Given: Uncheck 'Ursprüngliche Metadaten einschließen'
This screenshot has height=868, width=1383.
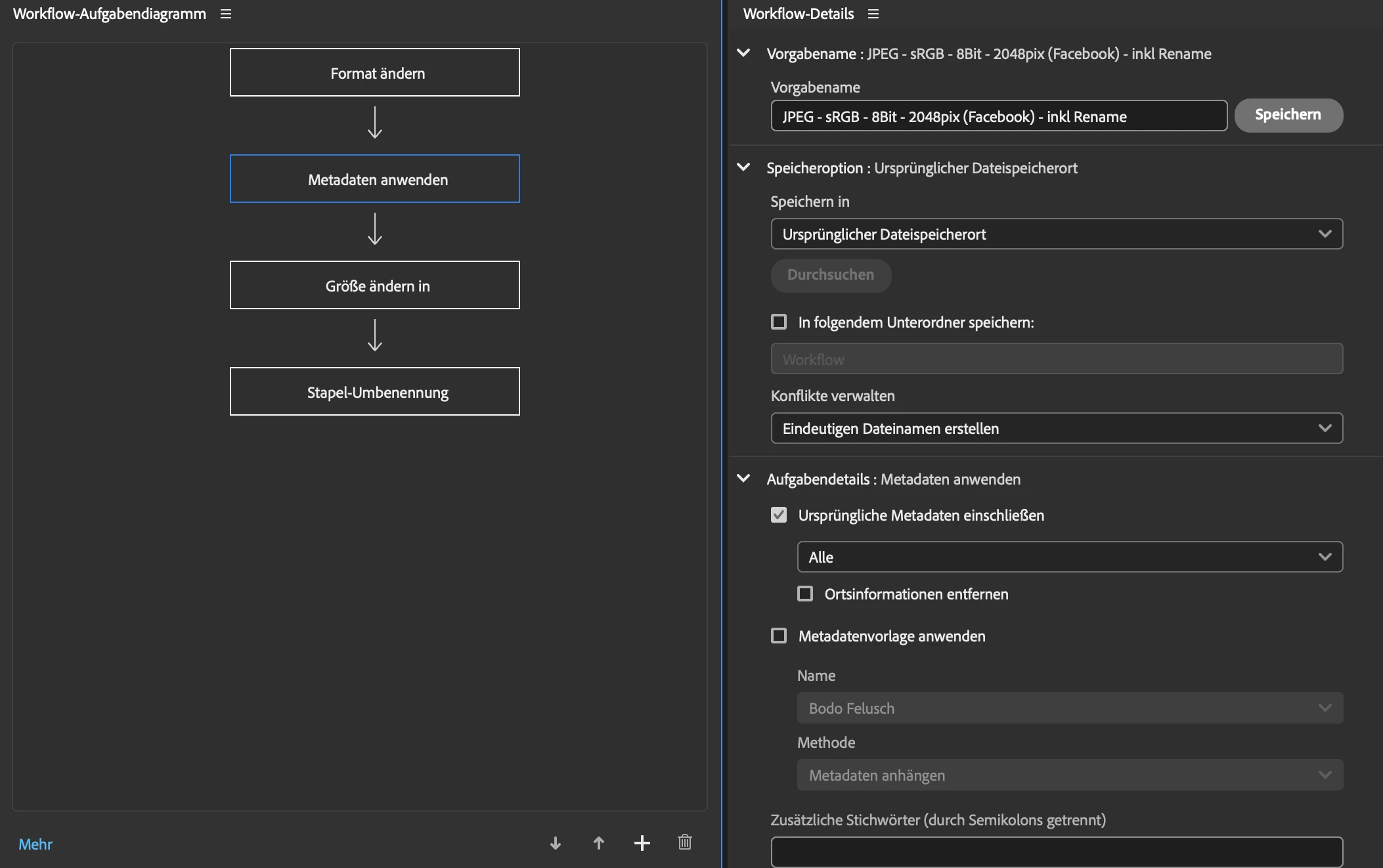Looking at the screenshot, I should pos(779,515).
